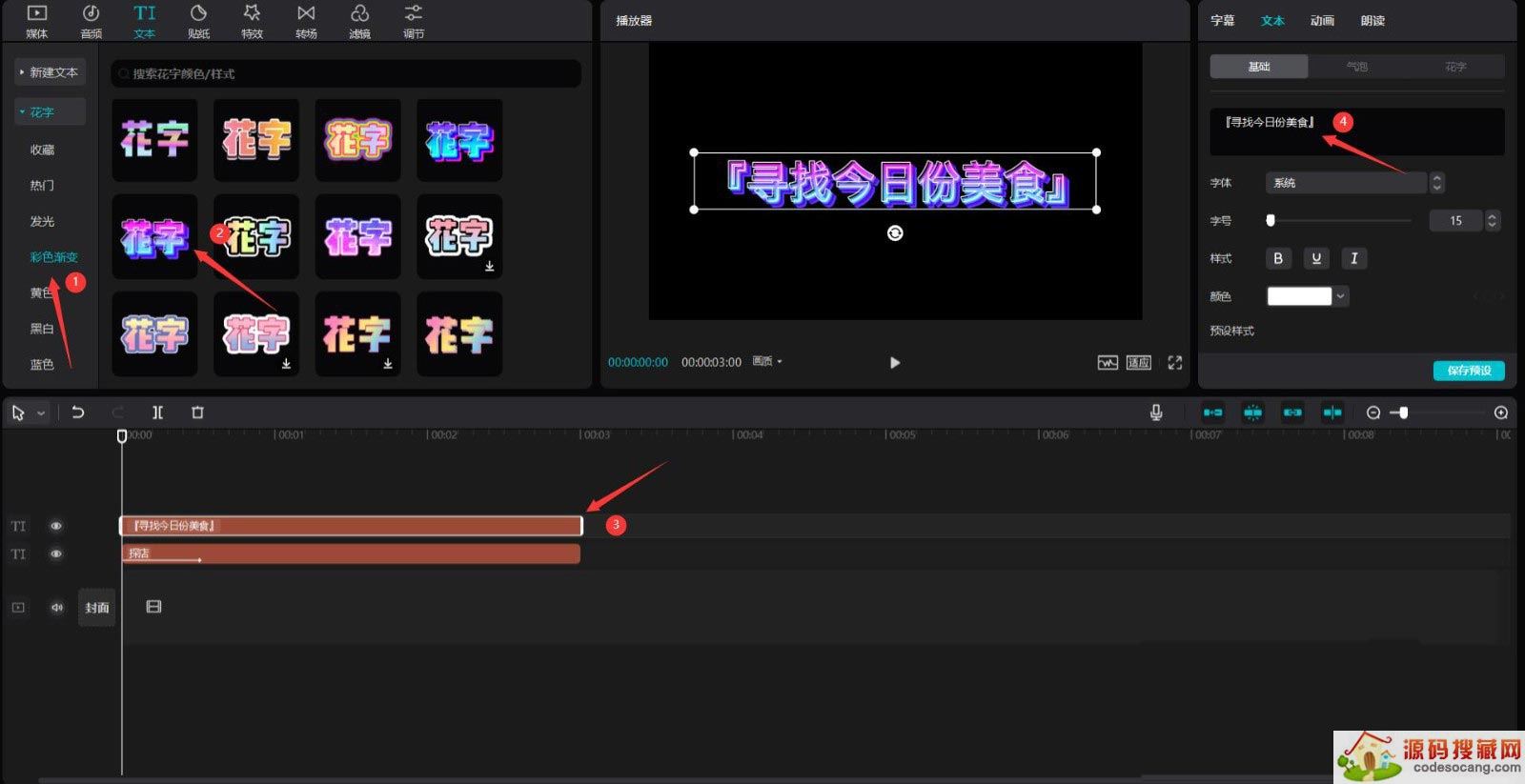Click the delete trash icon
The image size is (1525, 784).
click(x=197, y=412)
